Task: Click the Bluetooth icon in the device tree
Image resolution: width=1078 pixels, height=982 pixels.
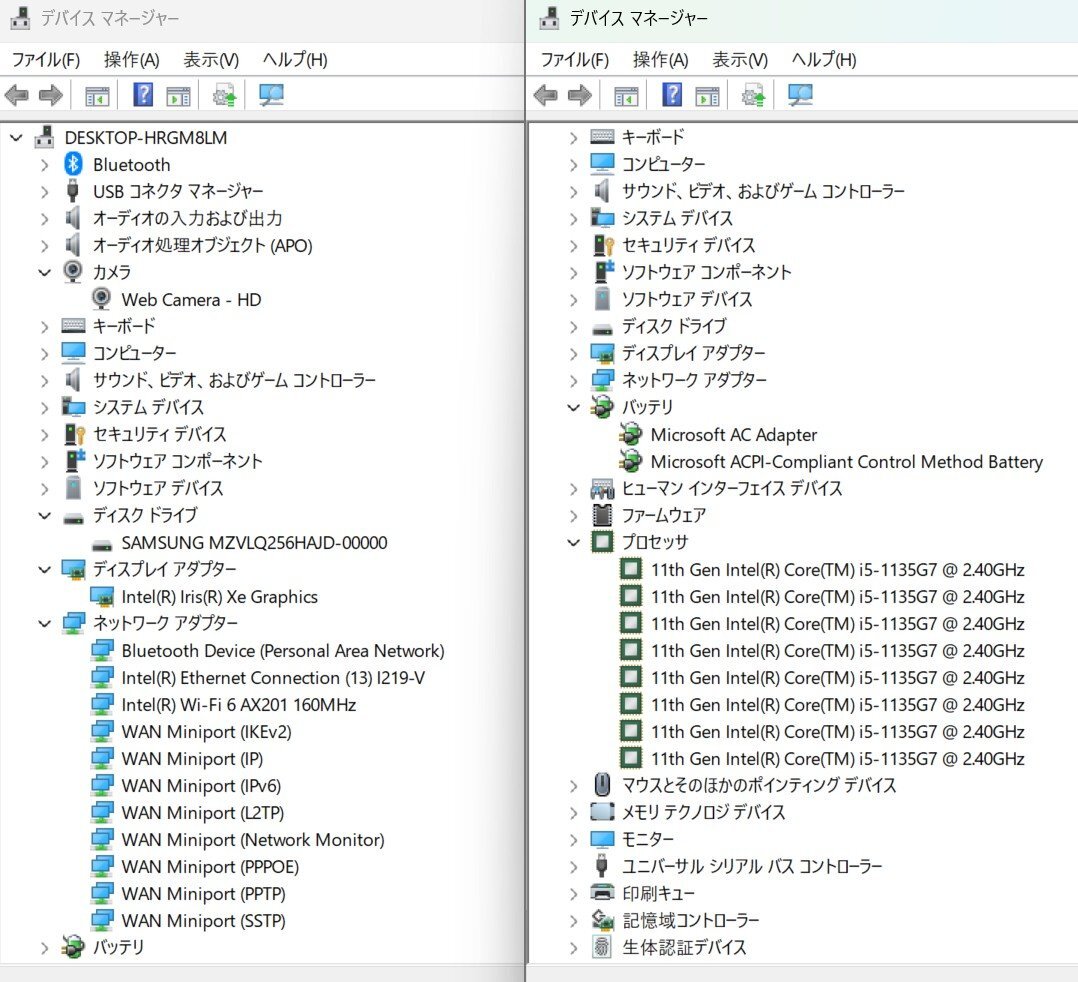Action: click(73, 165)
